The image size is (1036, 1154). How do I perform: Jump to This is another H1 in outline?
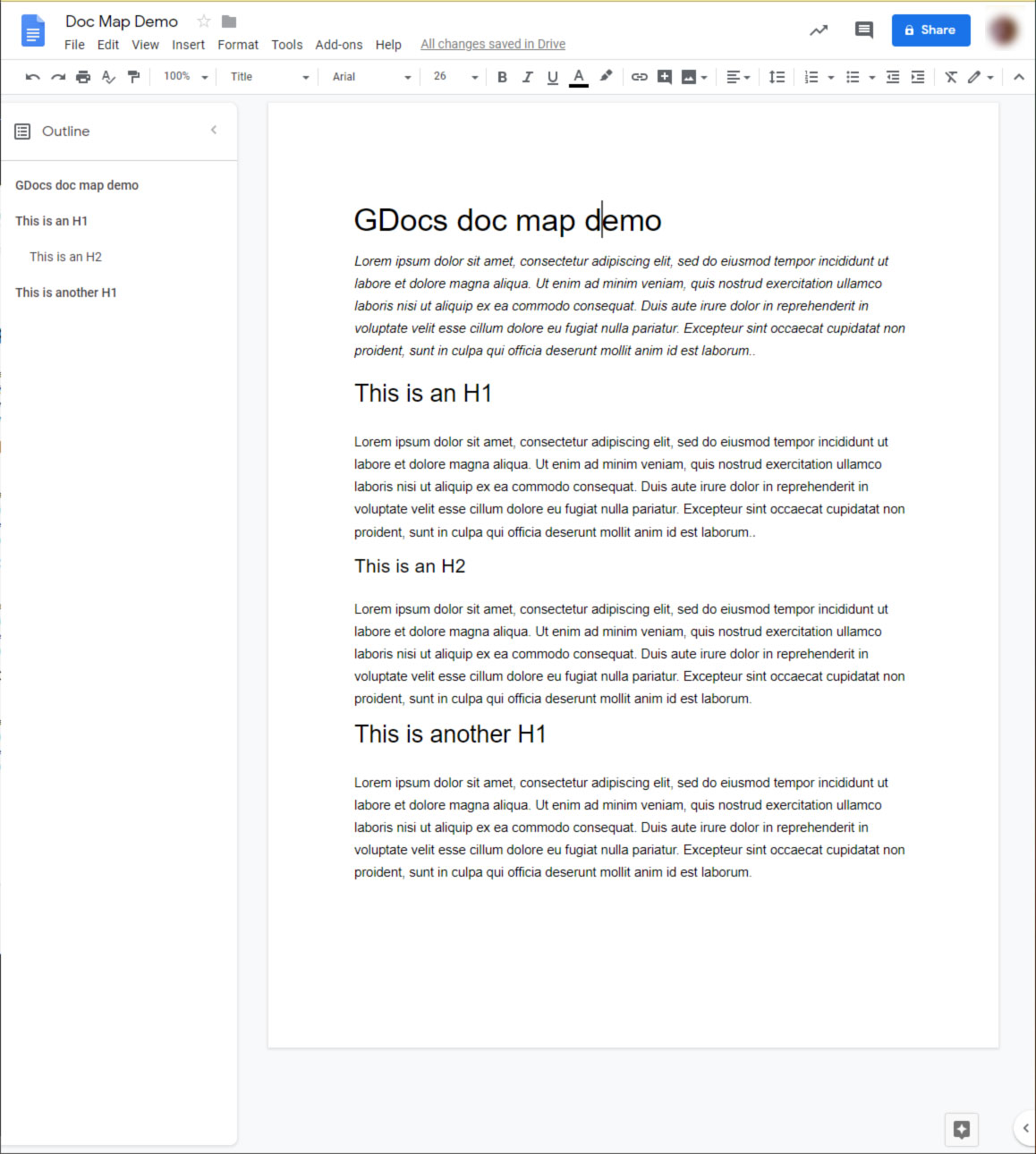[x=66, y=293]
